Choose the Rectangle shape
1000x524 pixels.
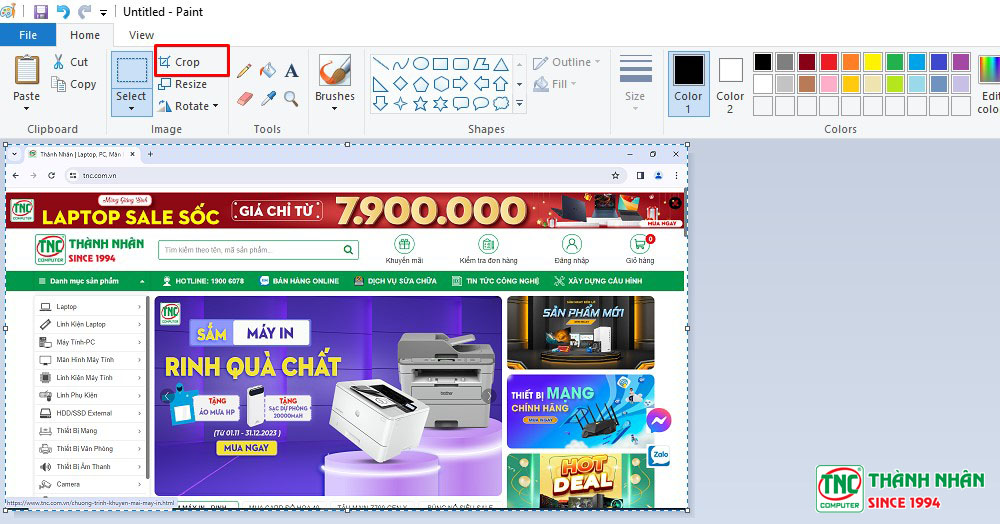(x=441, y=64)
